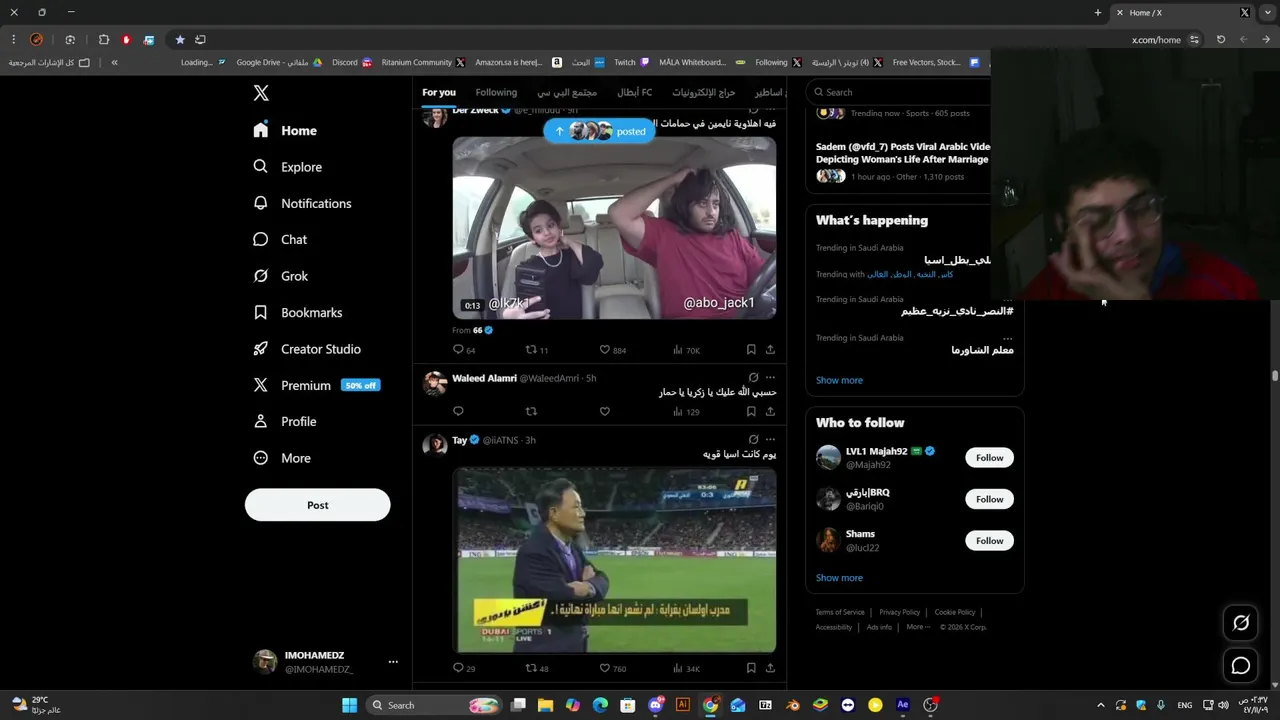The image size is (1280, 720).
Task: Show more under Who to follow
Action: pos(839,578)
